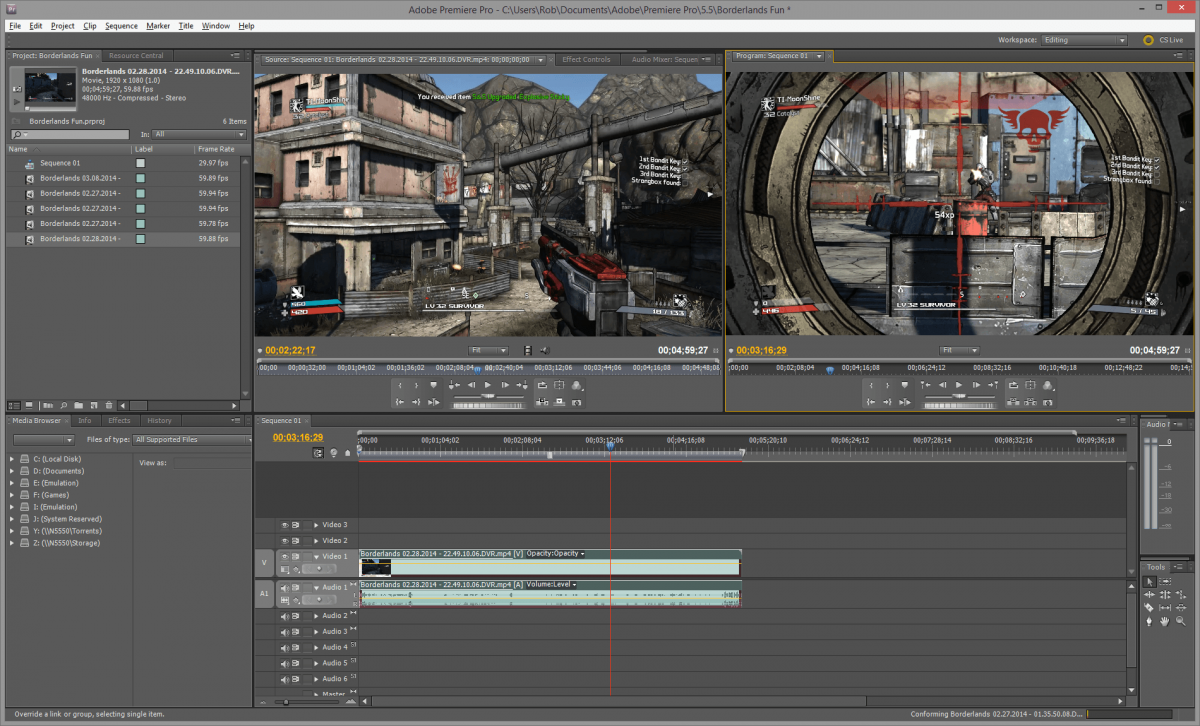Click the Find icon in Project panel
Screen dimensions: 1200x726
pos(63,405)
